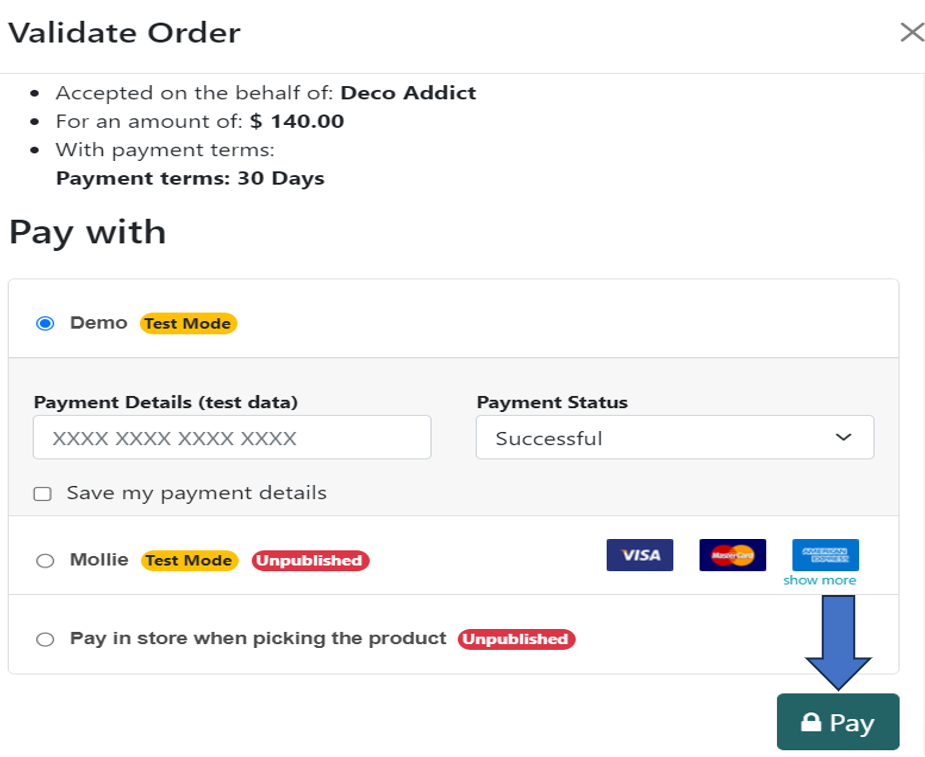925x757 pixels.
Task: Select the Demo payment radio button
Action: tap(45, 324)
